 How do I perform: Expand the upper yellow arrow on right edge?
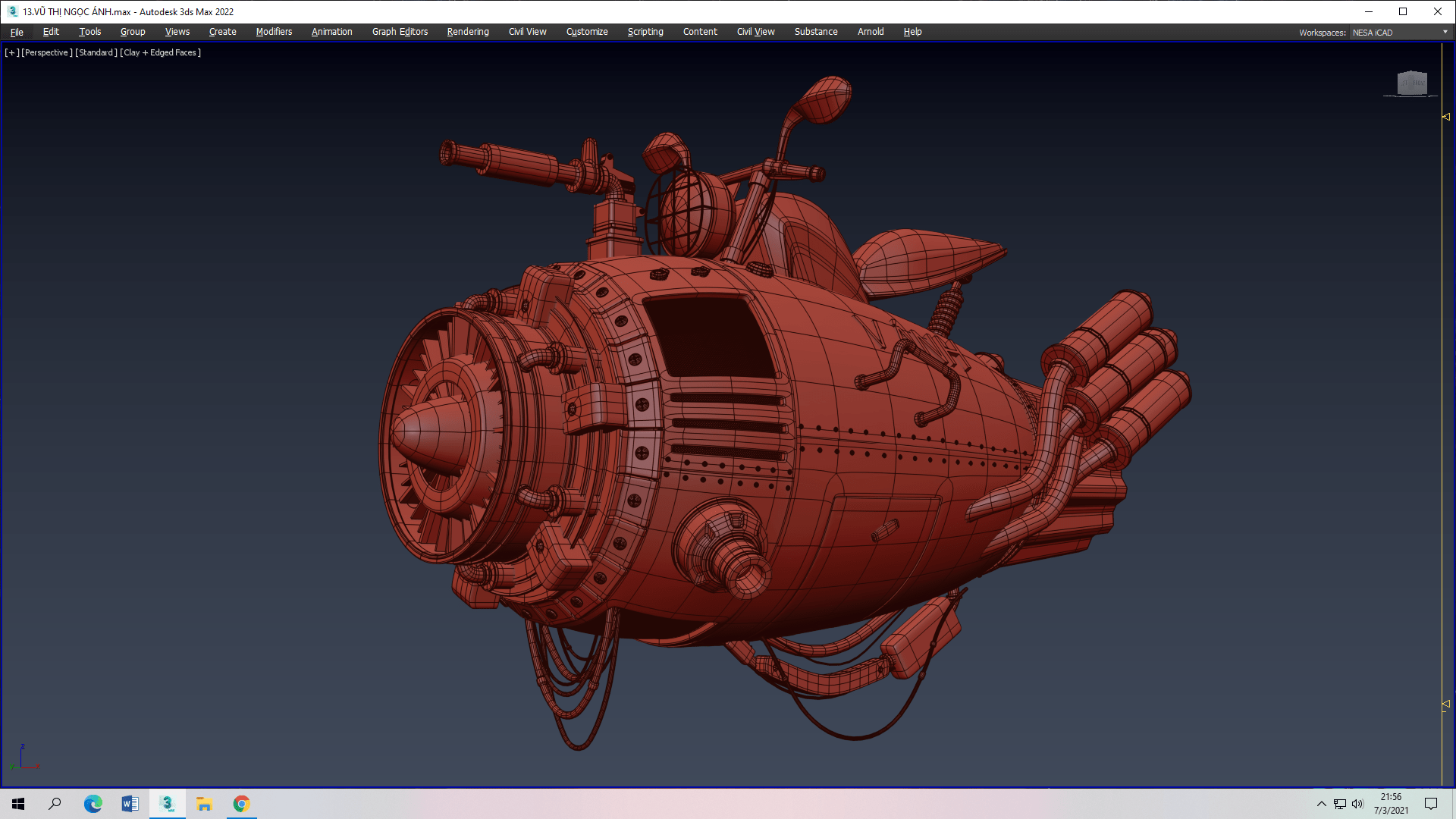click(1446, 117)
